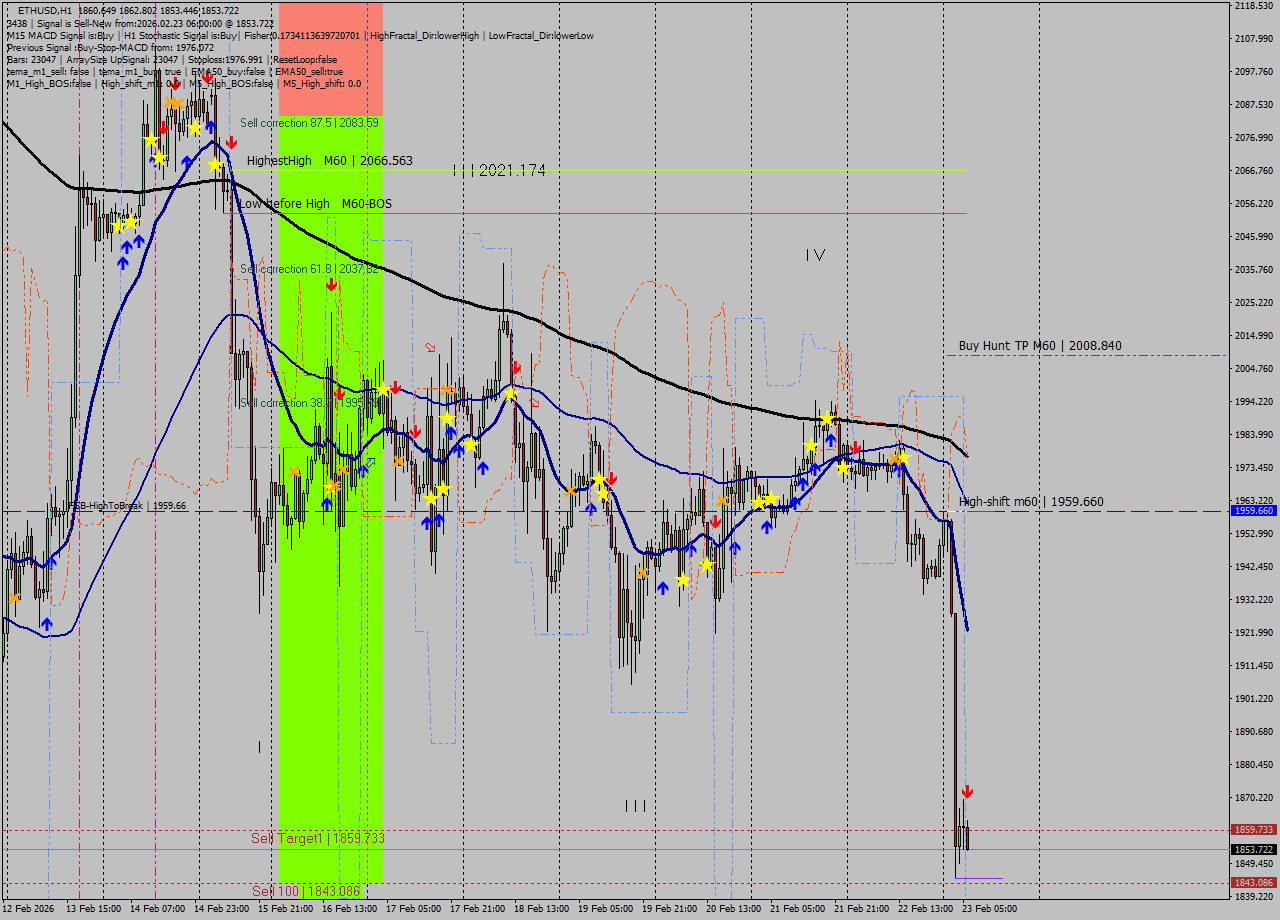Screen dimensions: 1280x920
Task: Select the blue outlined arrow near 16 Feb 13:00
Action: click(370, 462)
